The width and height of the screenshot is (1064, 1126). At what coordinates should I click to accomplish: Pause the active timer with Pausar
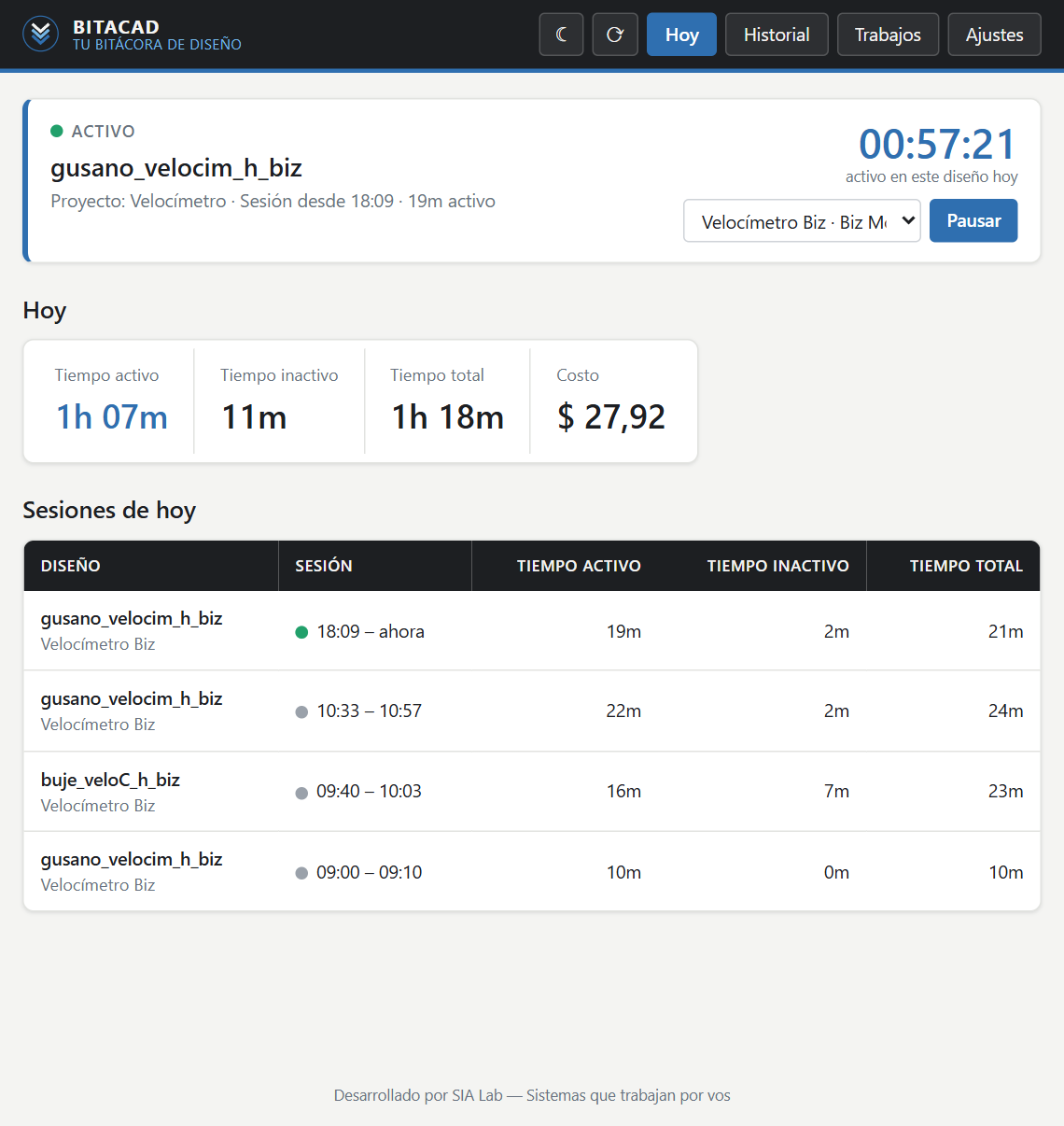[x=973, y=220]
